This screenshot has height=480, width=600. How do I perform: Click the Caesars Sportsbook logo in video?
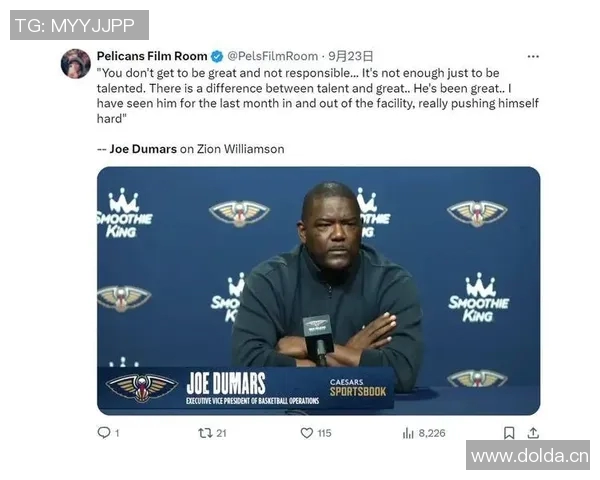358,387
